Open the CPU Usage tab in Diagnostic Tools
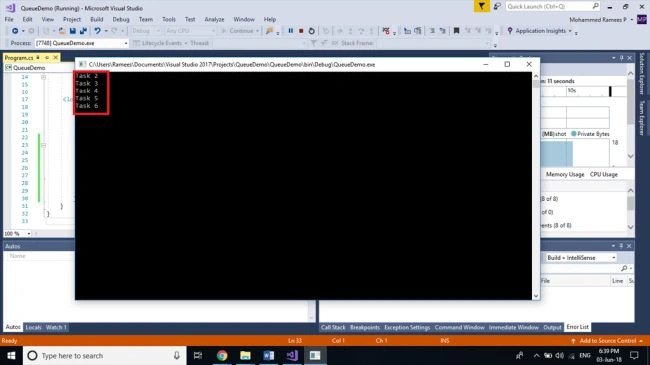Screen dimensions: 650x365 [x=604, y=174]
